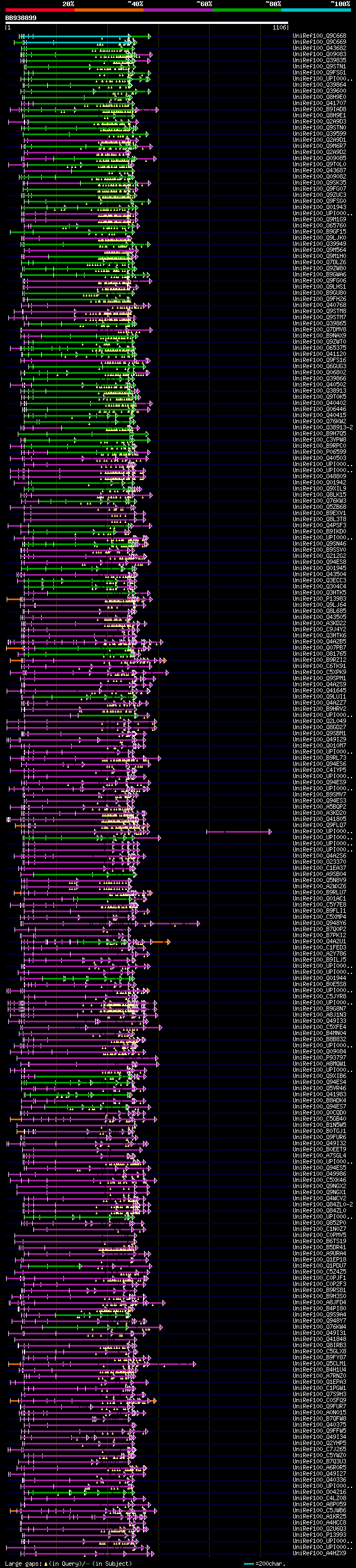
Task: Select hit label UniRef100_C5XPK9
Action: 319,672
